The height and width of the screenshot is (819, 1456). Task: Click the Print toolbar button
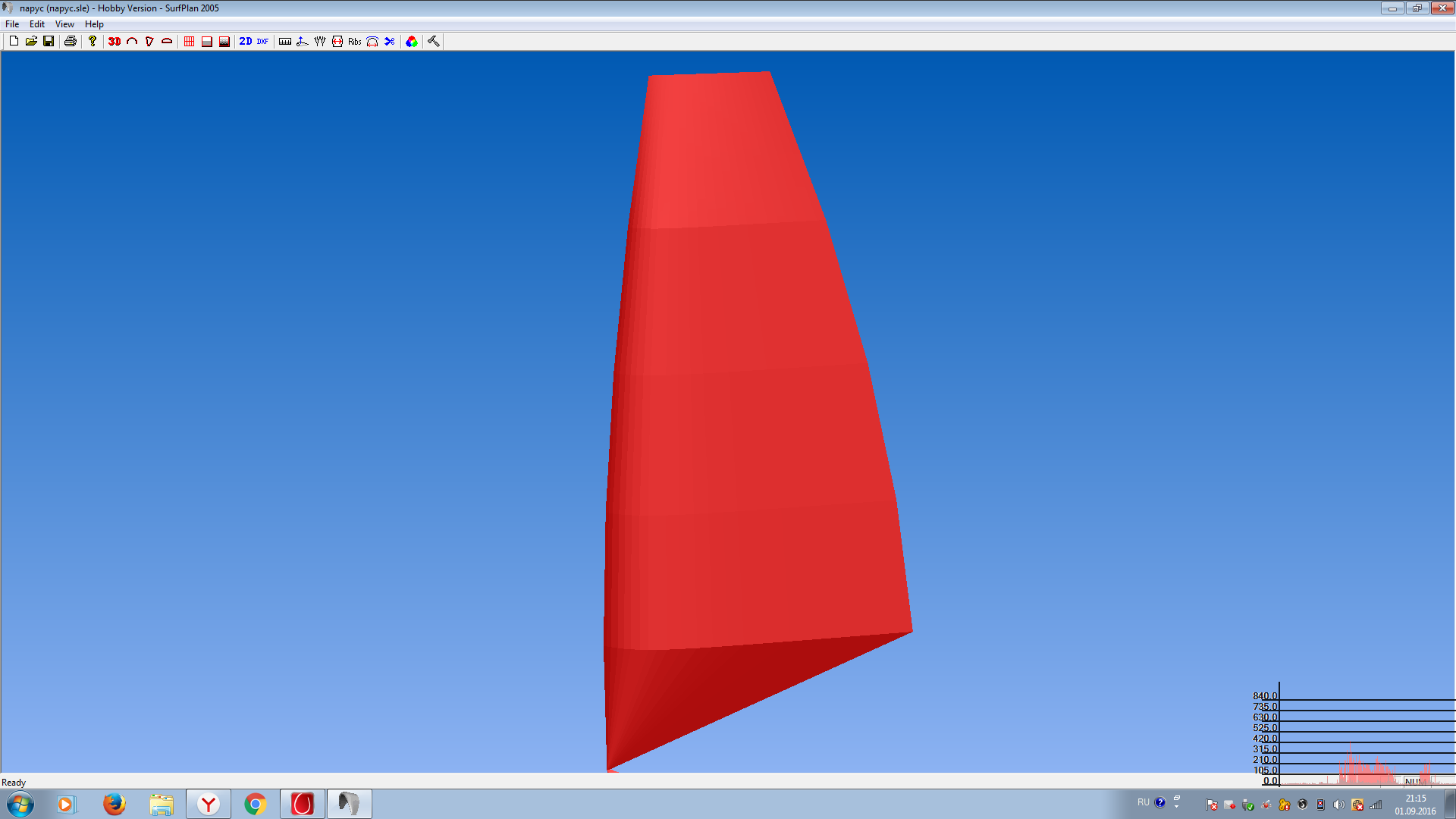(71, 42)
